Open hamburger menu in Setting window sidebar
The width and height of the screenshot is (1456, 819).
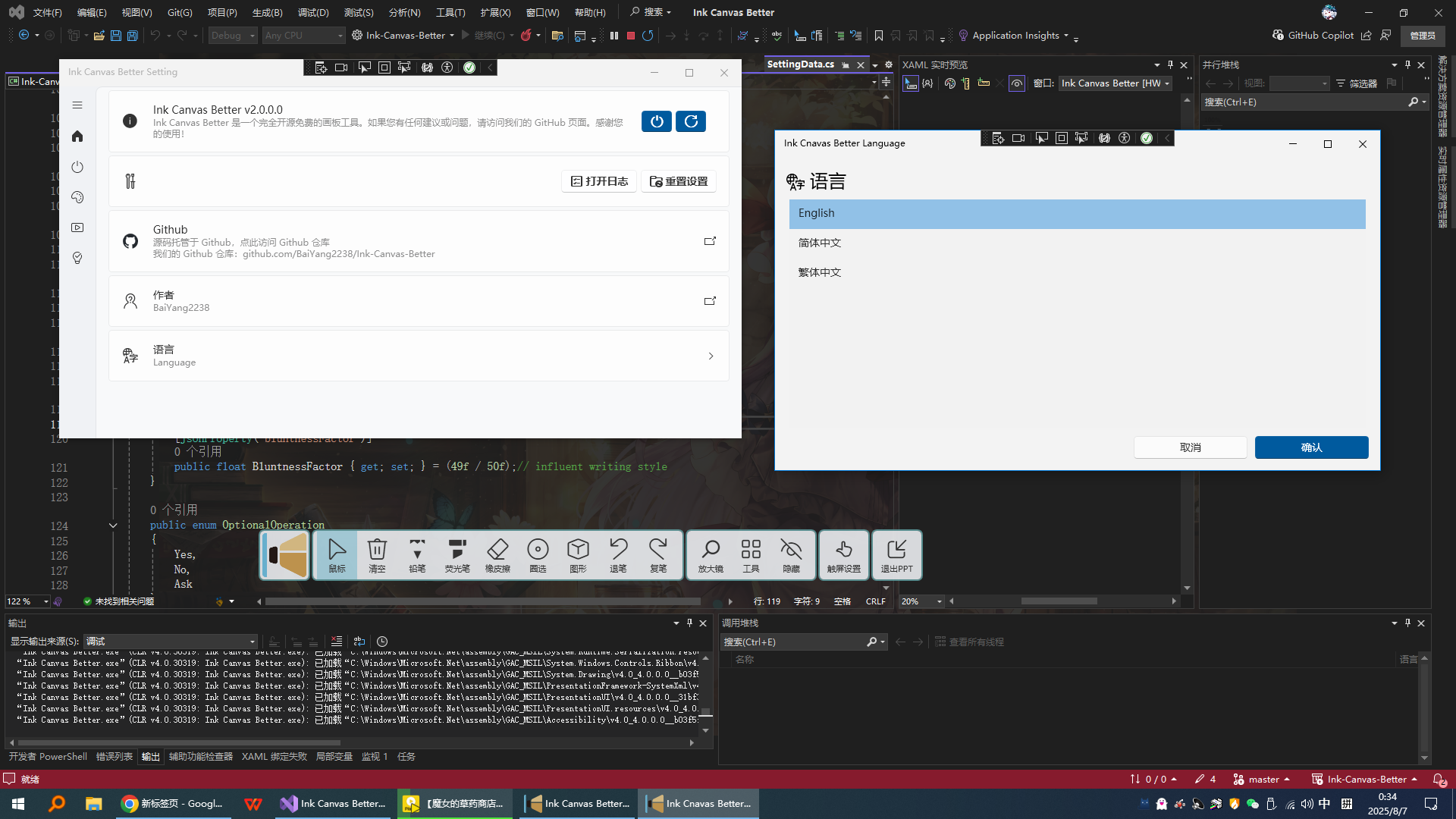[77, 105]
